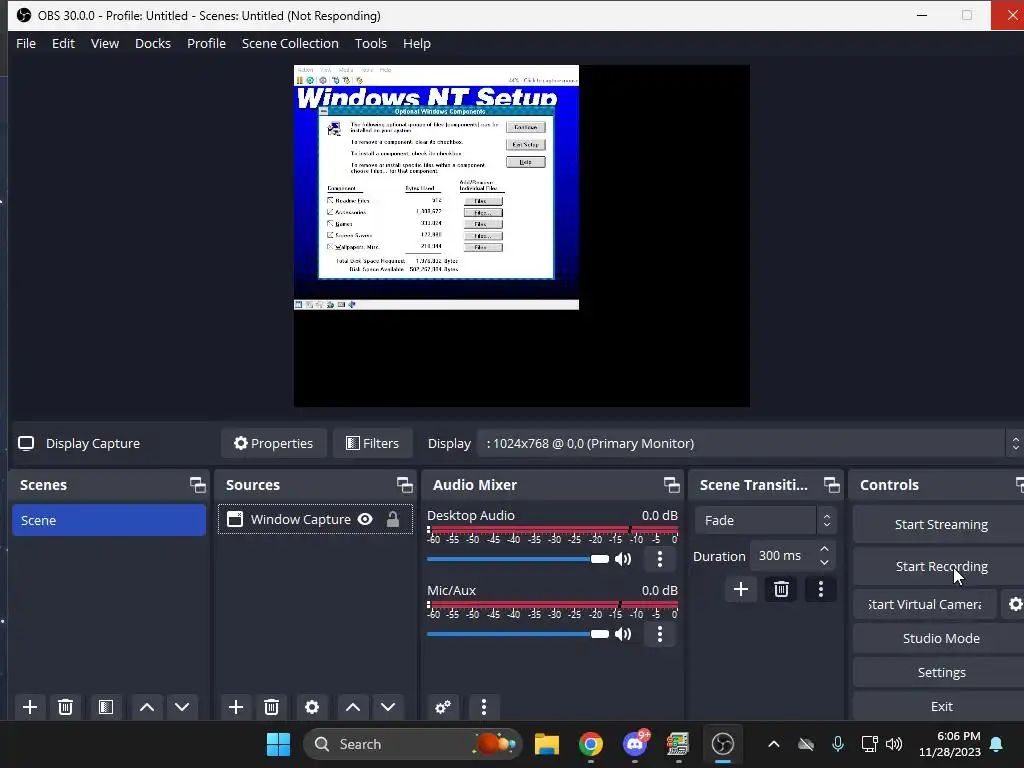Click the Start Streaming button

pyautogui.click(x=940, y=524)
